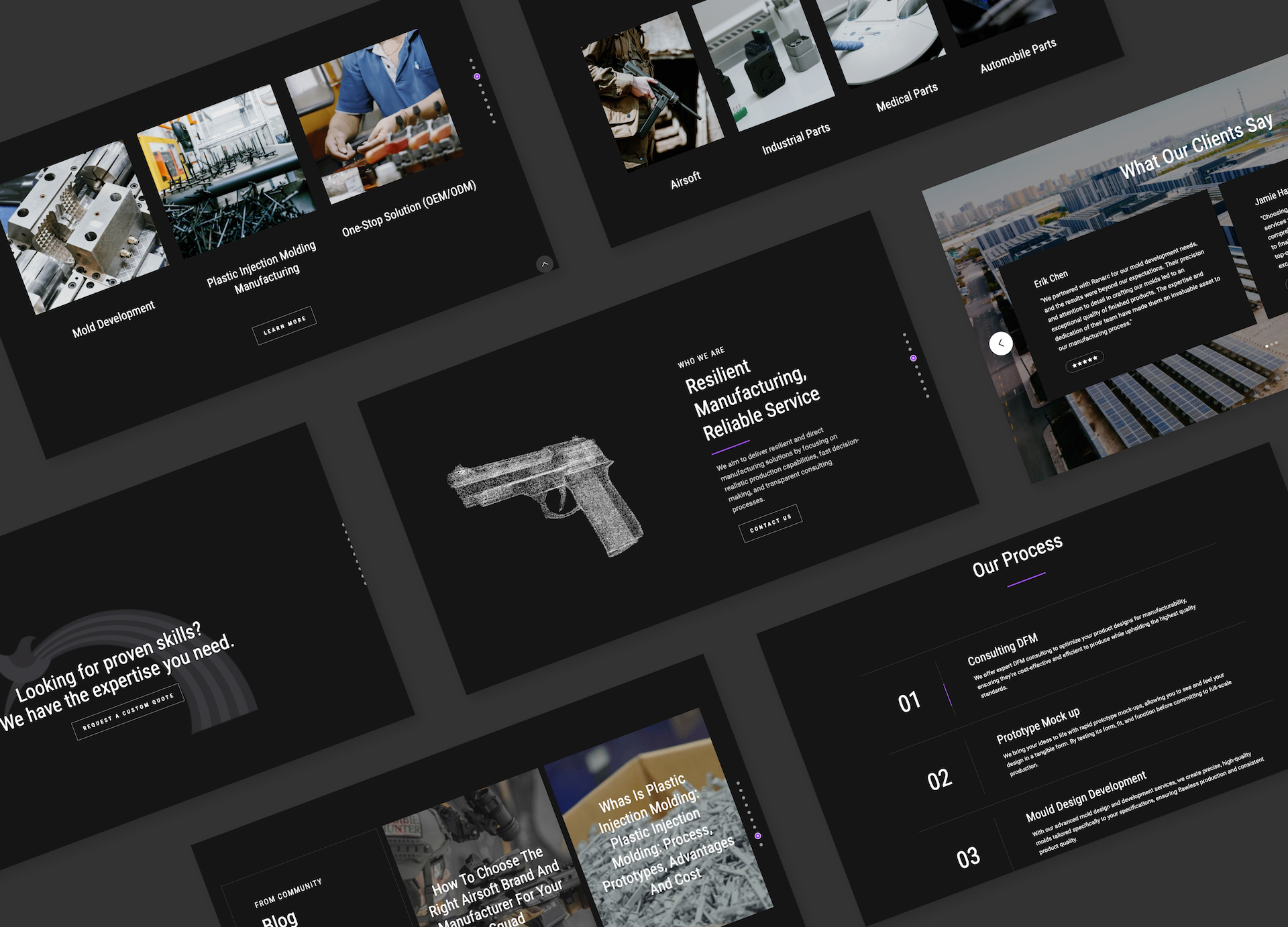Click the WHO WE ARE label

pyautogui.click(x=701, y=358)
